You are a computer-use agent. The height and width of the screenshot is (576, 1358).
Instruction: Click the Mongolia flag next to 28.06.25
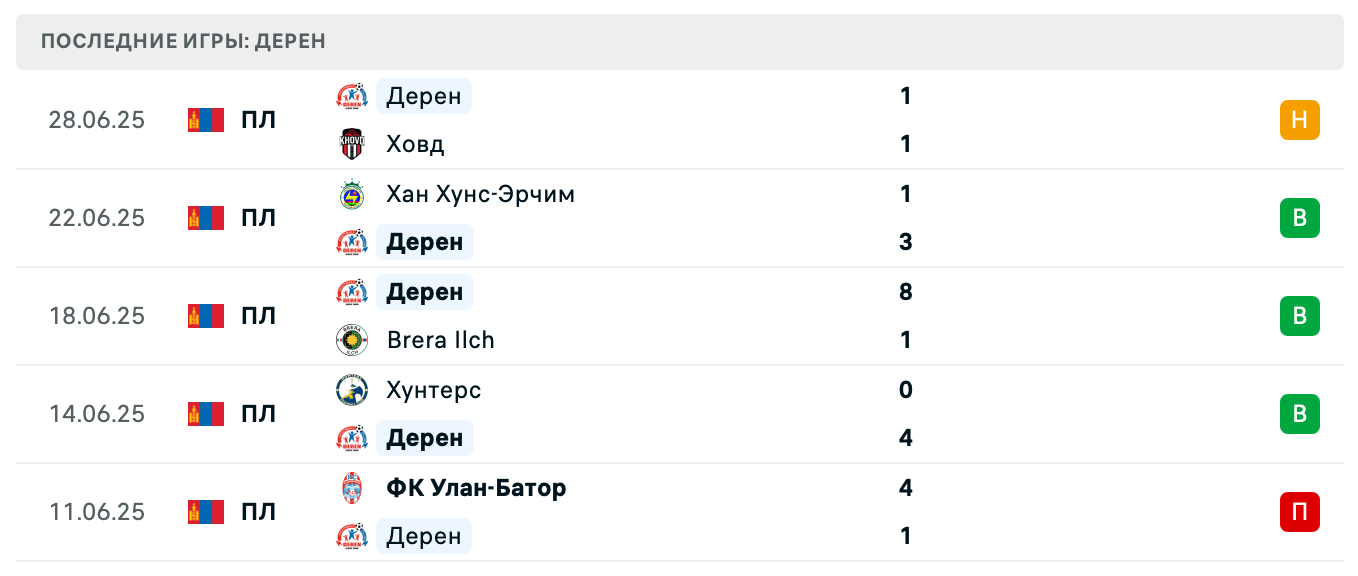click(x=206, y=119)
